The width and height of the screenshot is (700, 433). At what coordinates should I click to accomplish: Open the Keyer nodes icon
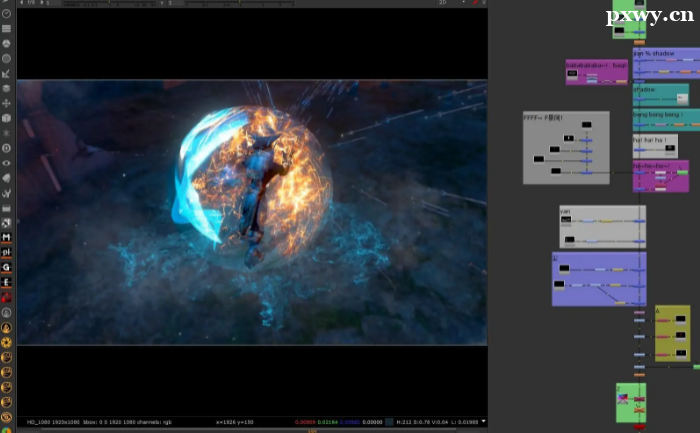6,73
